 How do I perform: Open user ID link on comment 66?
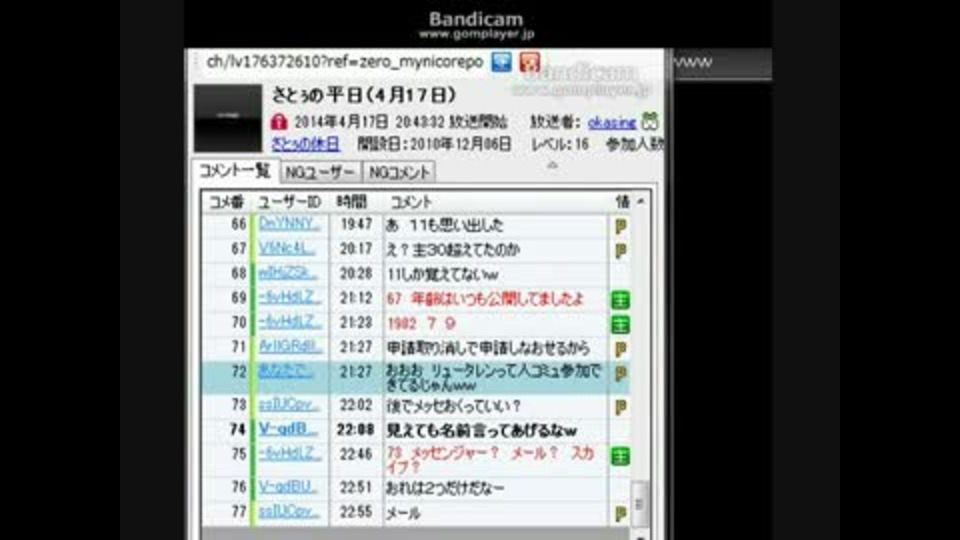coord(289,223)
